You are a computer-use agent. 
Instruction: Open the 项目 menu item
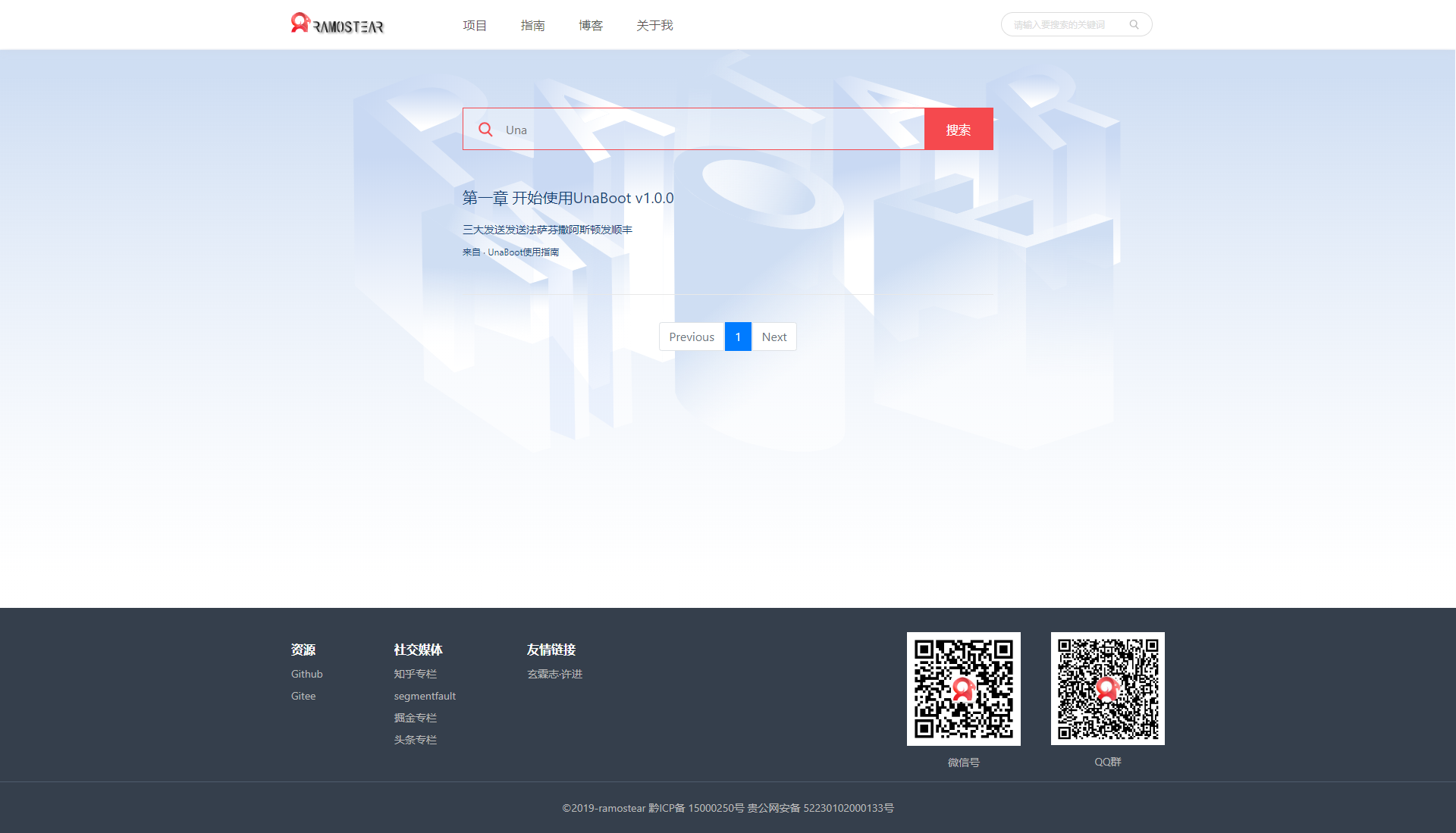pos(475,26)
